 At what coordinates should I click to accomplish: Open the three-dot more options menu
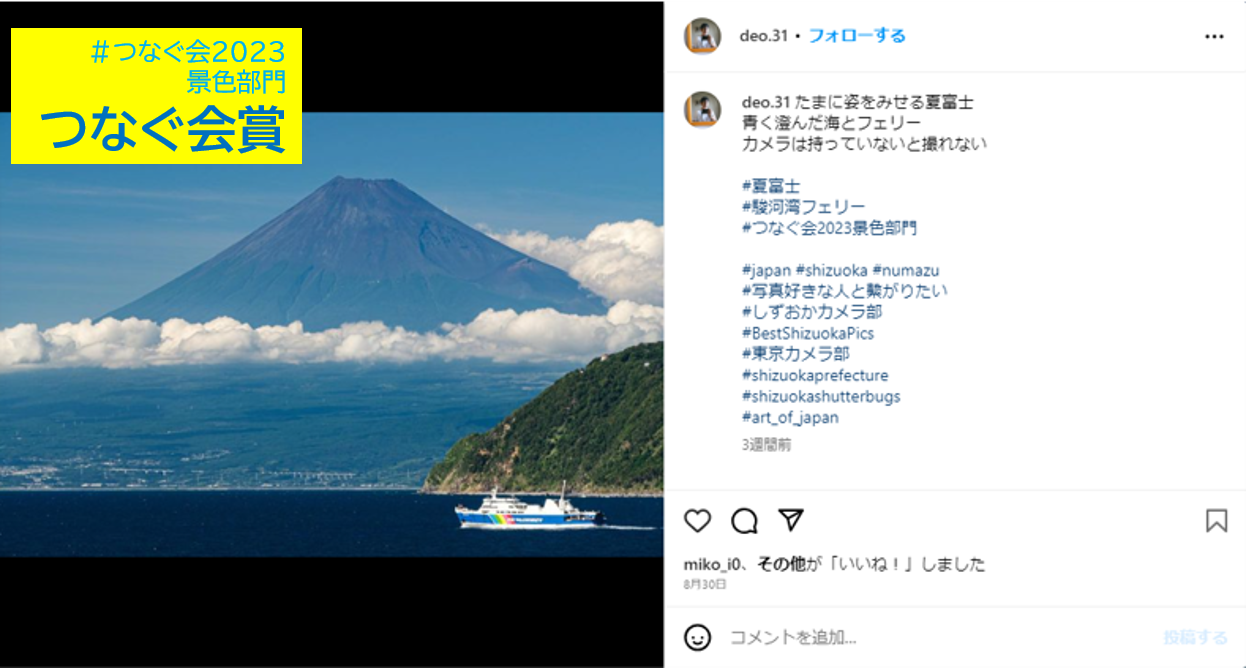point(1214,36)
